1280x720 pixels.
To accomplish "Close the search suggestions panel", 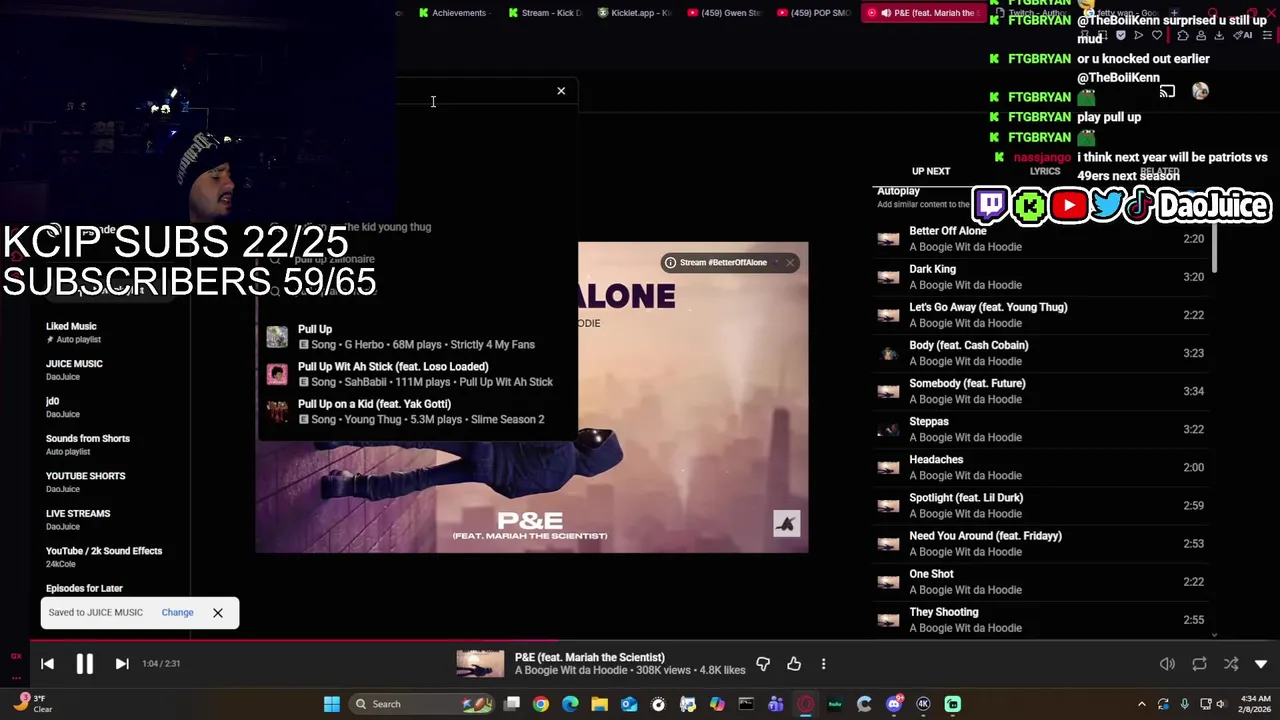I will click(x=561, y=91).
